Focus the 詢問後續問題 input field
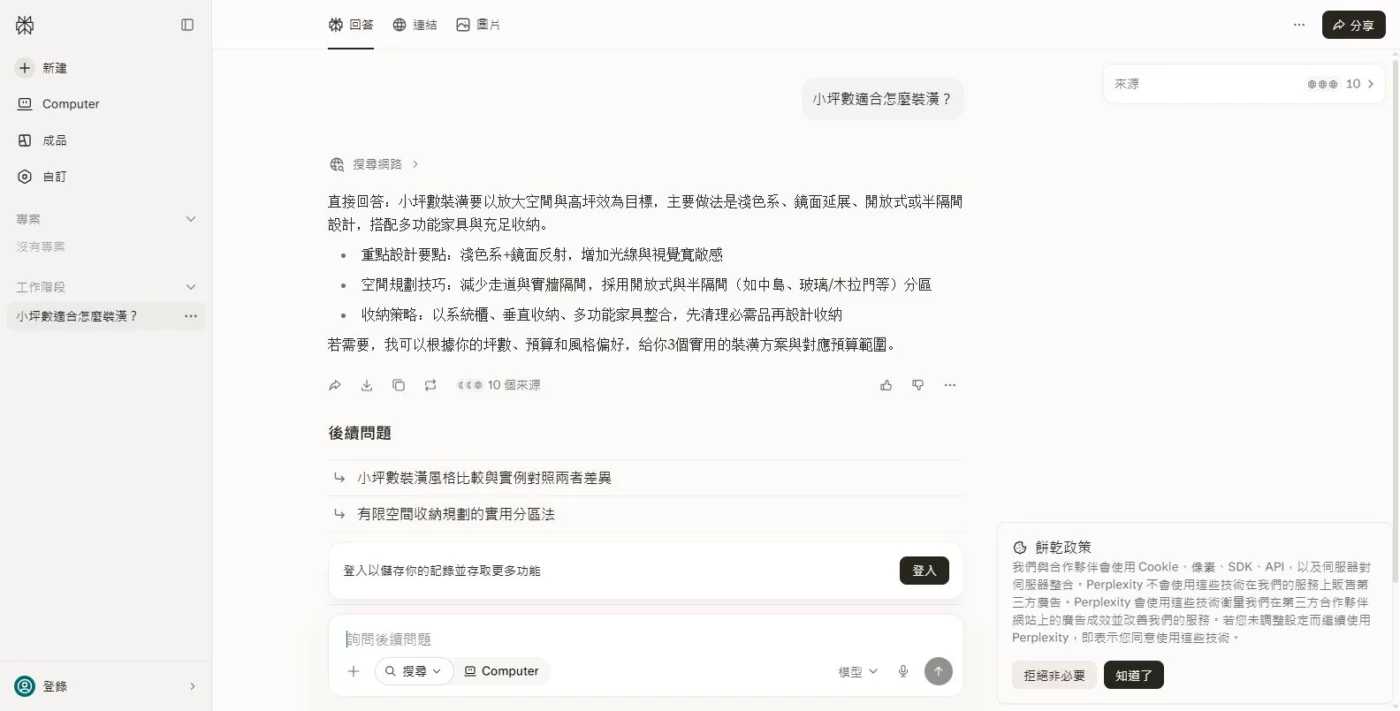 pos(645,639)
